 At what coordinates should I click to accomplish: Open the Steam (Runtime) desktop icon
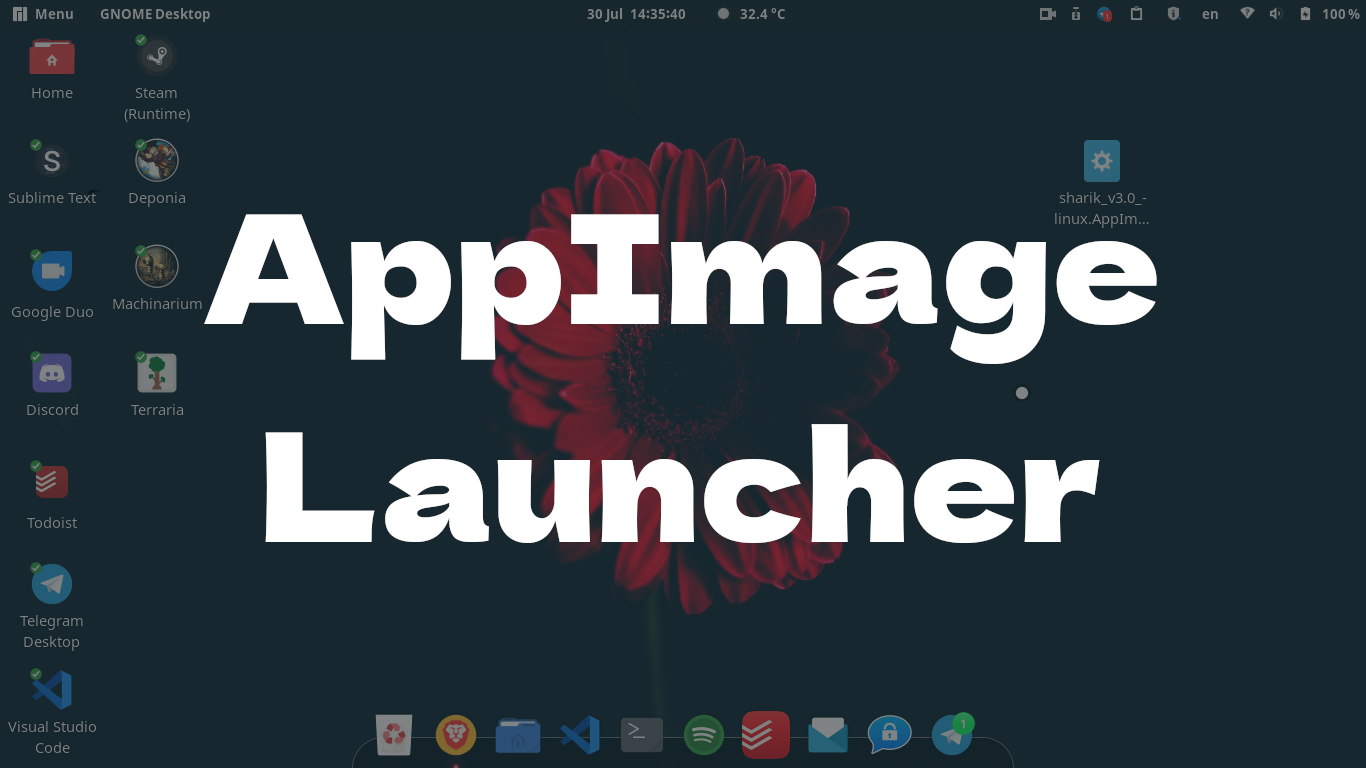point(156,58)
